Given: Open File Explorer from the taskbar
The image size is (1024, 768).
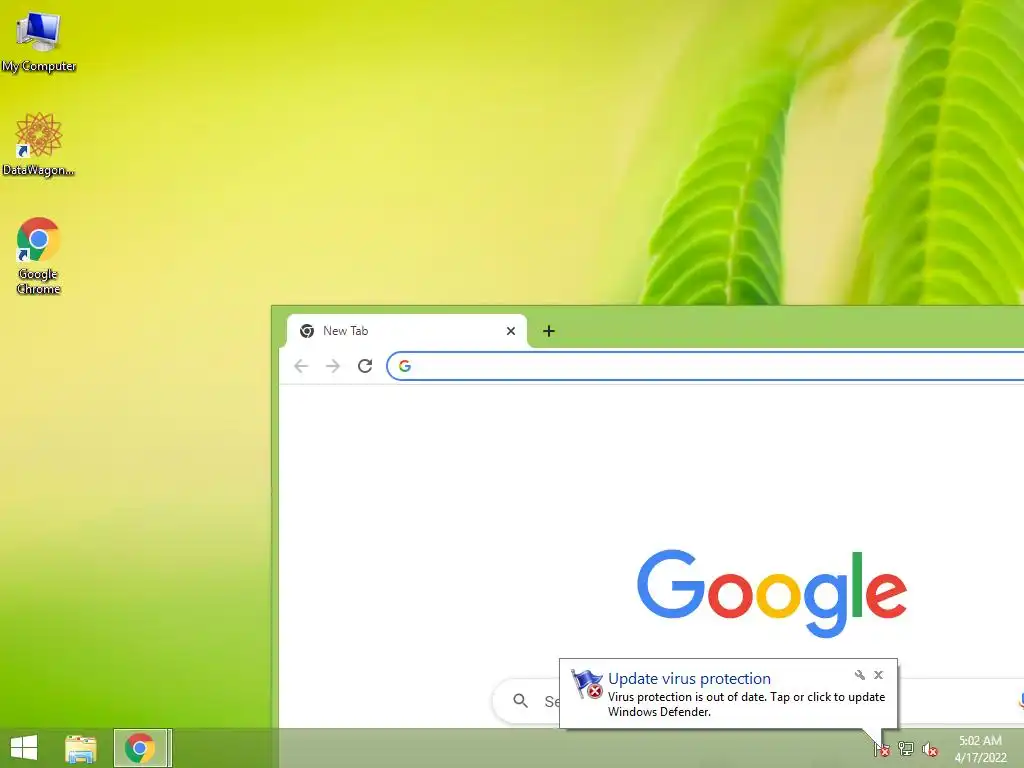Looking at the screenshot, I should (80, 748).
